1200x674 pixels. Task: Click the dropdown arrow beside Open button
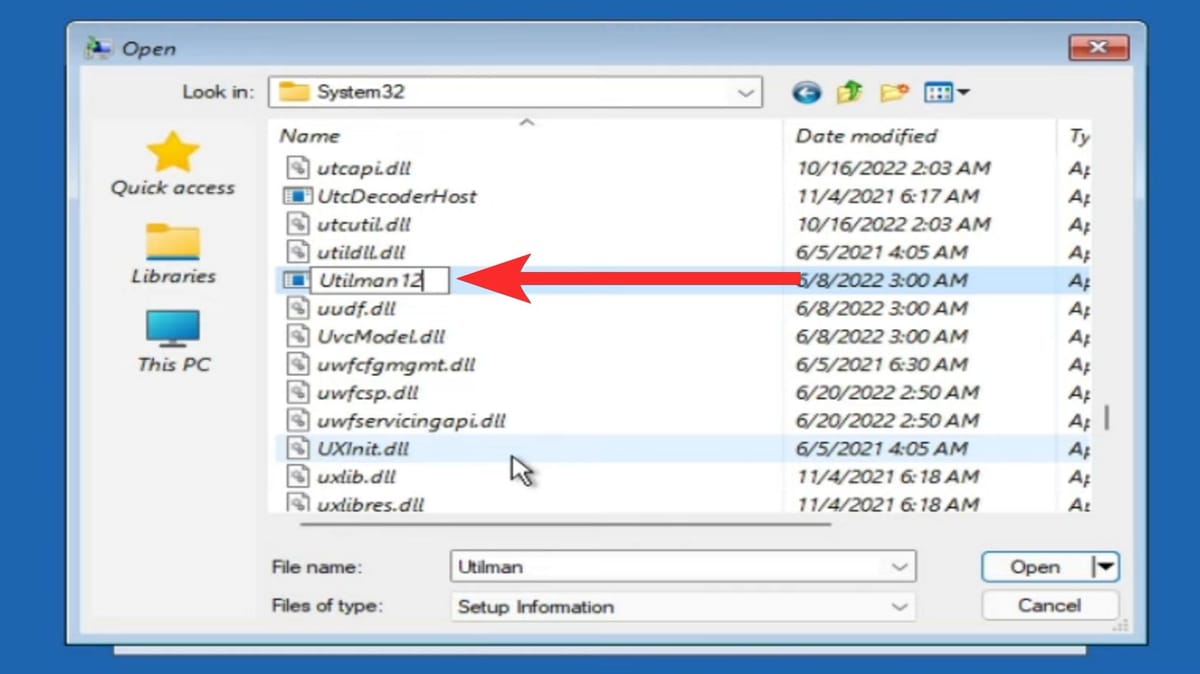click(1106, 567)
